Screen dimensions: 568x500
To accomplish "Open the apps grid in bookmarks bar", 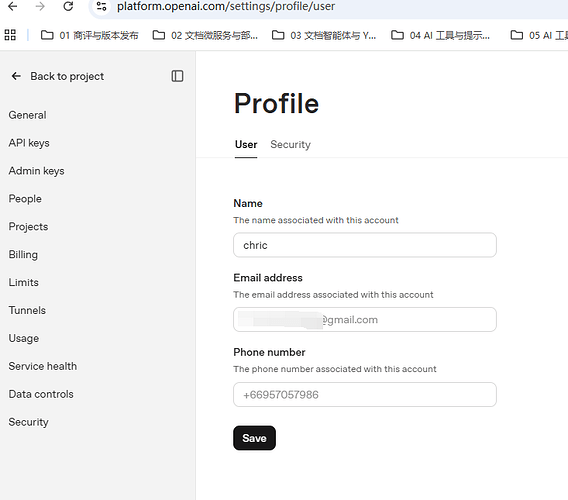I will click(x=10, y=35).
